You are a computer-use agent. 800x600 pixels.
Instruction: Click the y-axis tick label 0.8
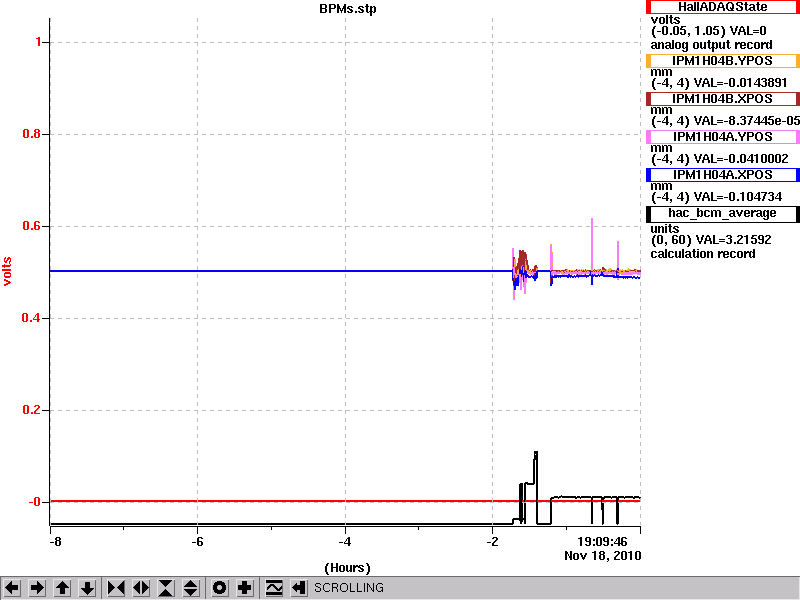coord(32,134)
